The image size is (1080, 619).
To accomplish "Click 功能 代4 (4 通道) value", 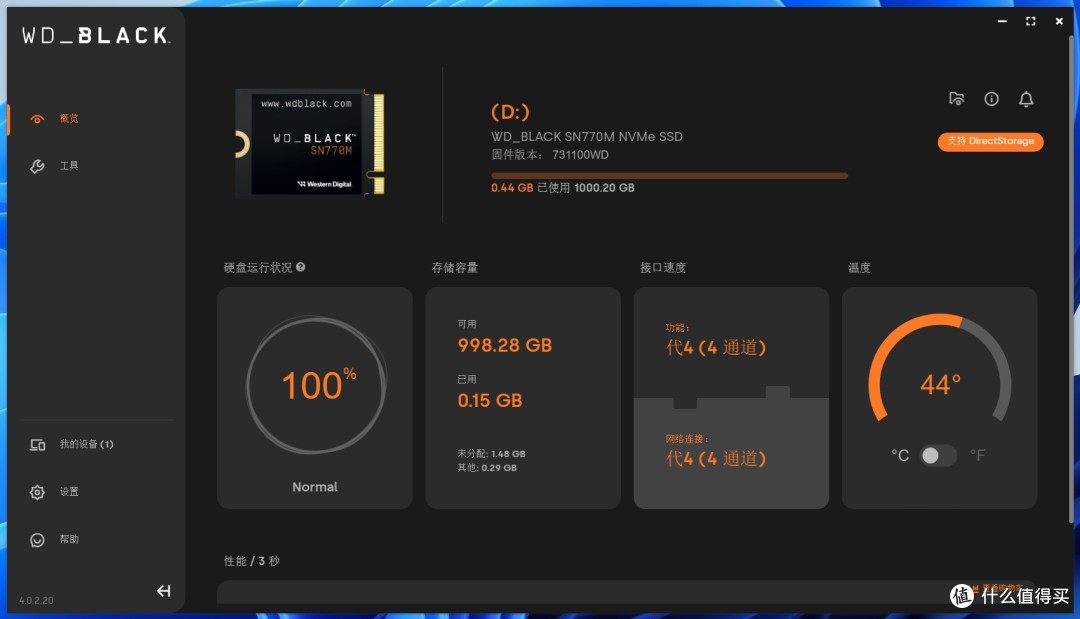I will click(716, 347).
